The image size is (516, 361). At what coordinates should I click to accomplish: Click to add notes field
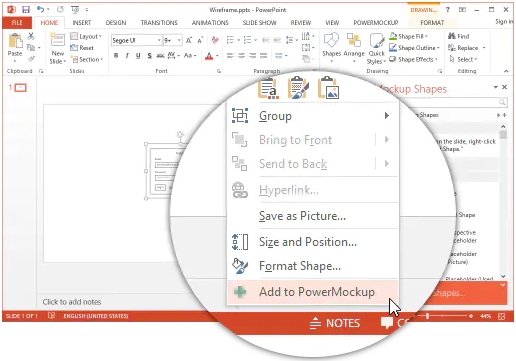point(72,302)
